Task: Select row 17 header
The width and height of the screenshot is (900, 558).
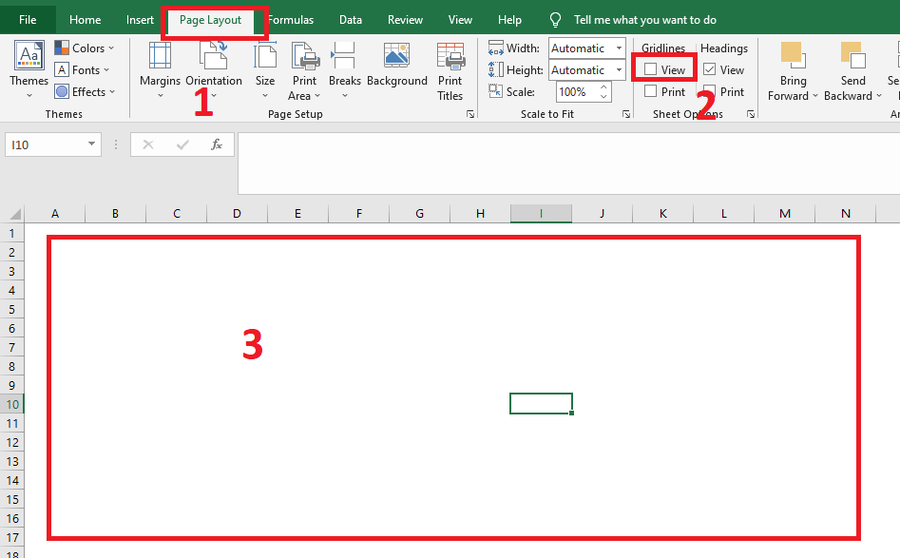Action: (12, 538)
